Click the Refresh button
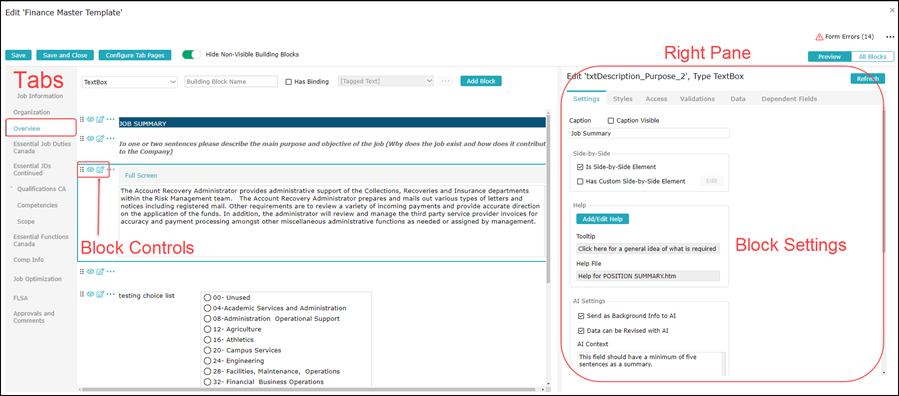Image resolution: width=899 pixels, height=396 pixels. tap(867, 79)
